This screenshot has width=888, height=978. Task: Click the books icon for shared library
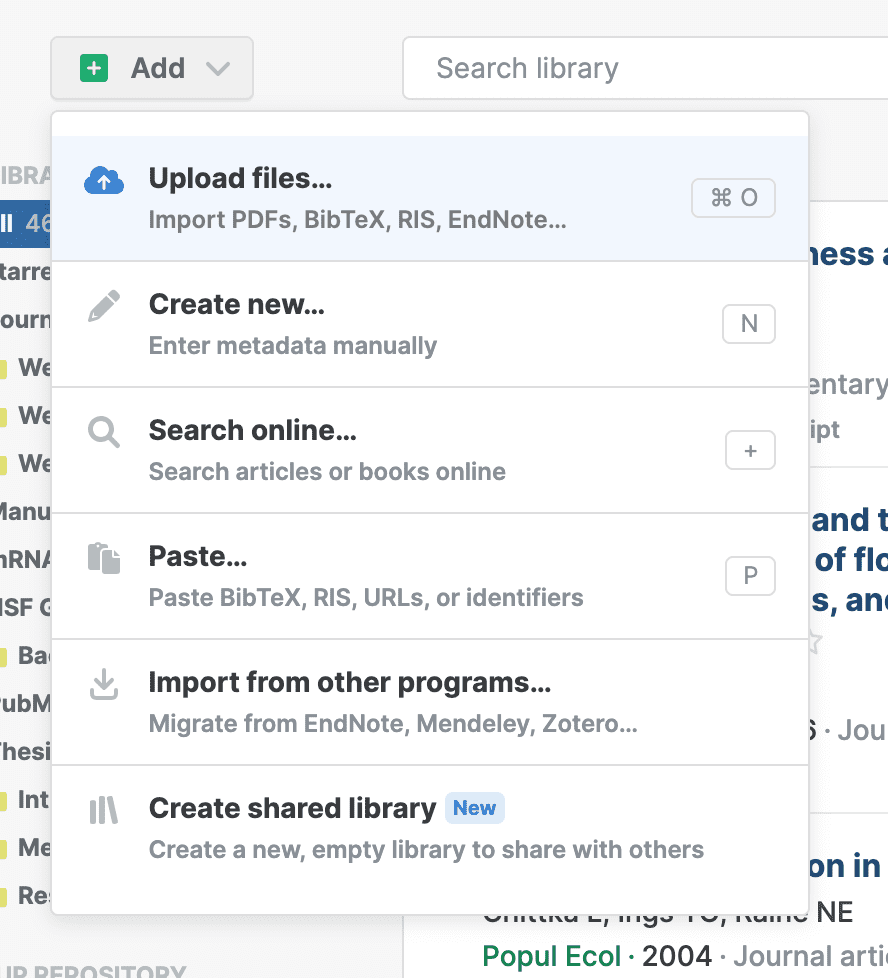pyautogui.click(x=104, y=810)
